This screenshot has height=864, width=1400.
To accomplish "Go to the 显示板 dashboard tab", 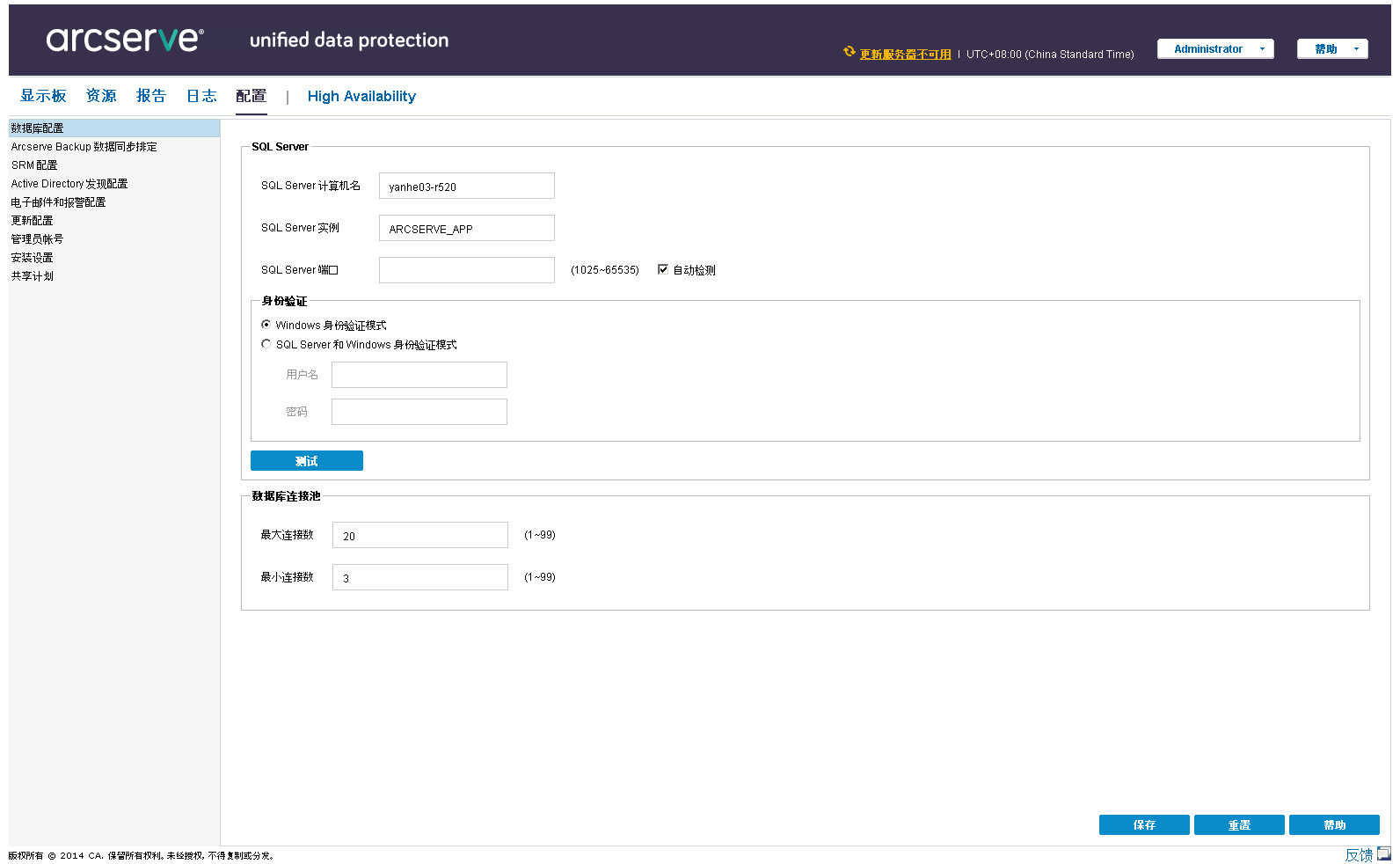I will (43, 96).
